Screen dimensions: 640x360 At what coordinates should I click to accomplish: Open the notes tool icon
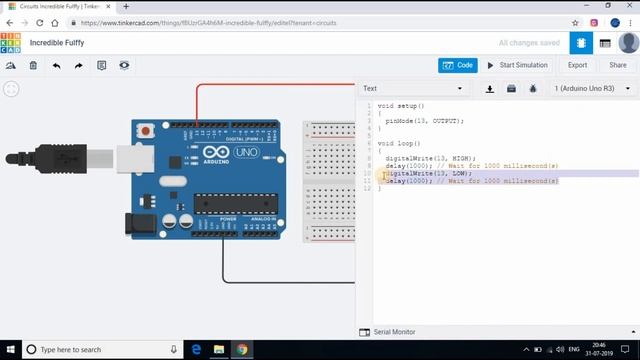pos(102,65)
